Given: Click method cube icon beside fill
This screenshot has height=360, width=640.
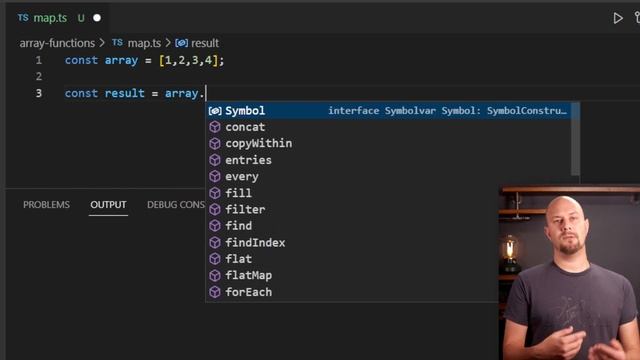Looking at the screenshot, I should pos(215,193).
